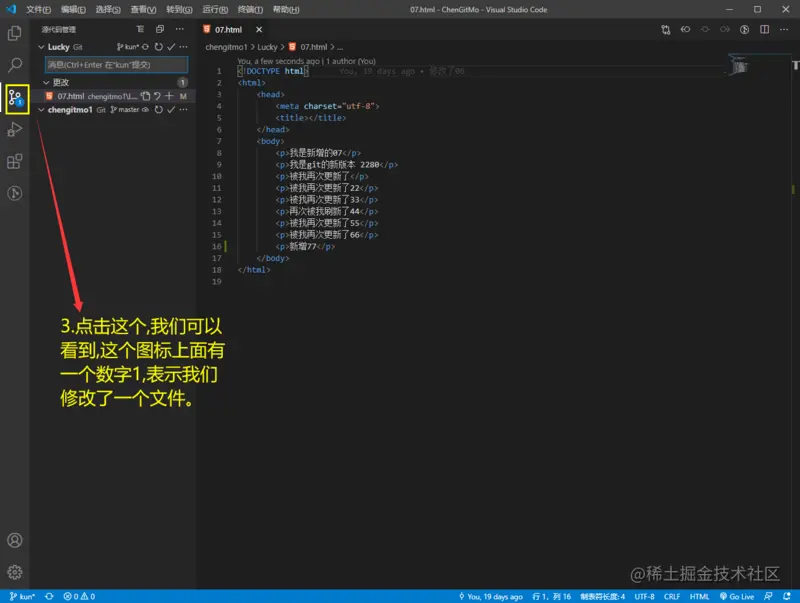Open the Manage gear icon
This screenshot has height=603, width=800.
(15, 572)
